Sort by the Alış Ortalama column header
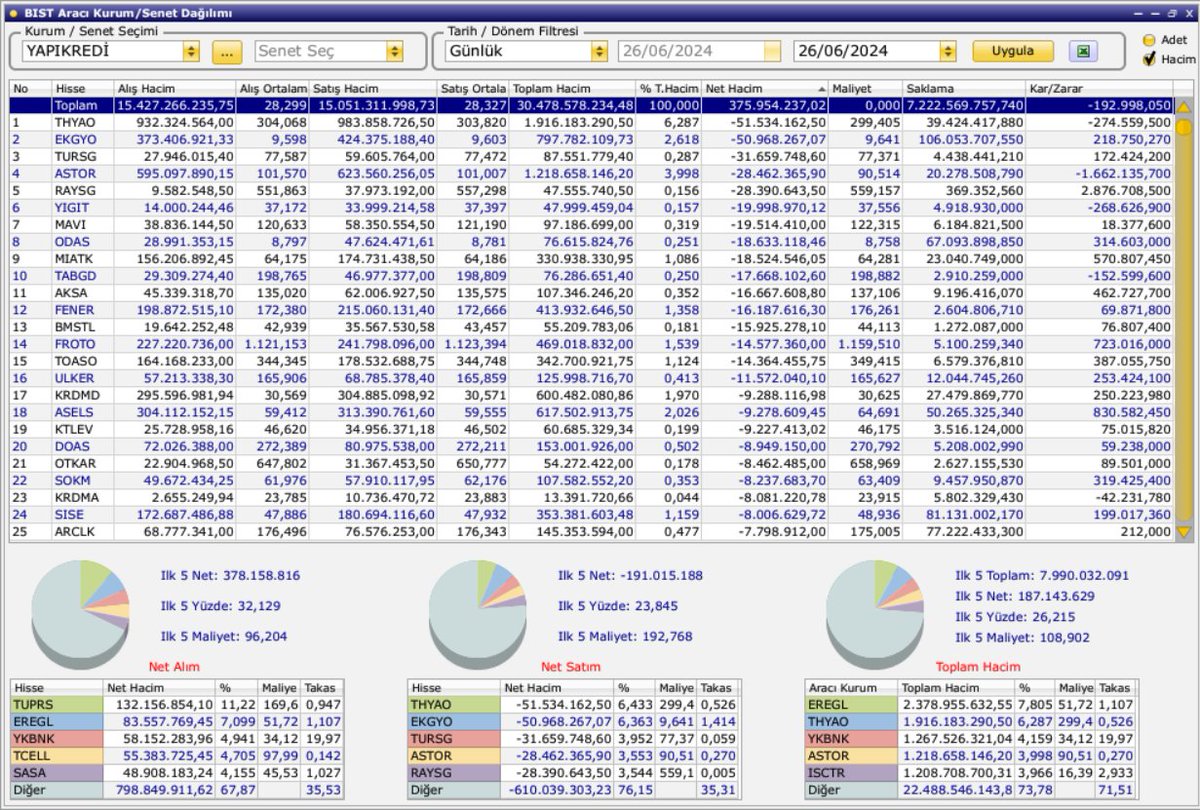The height and width of the screenshot is (810, 1200). (272, 88)
